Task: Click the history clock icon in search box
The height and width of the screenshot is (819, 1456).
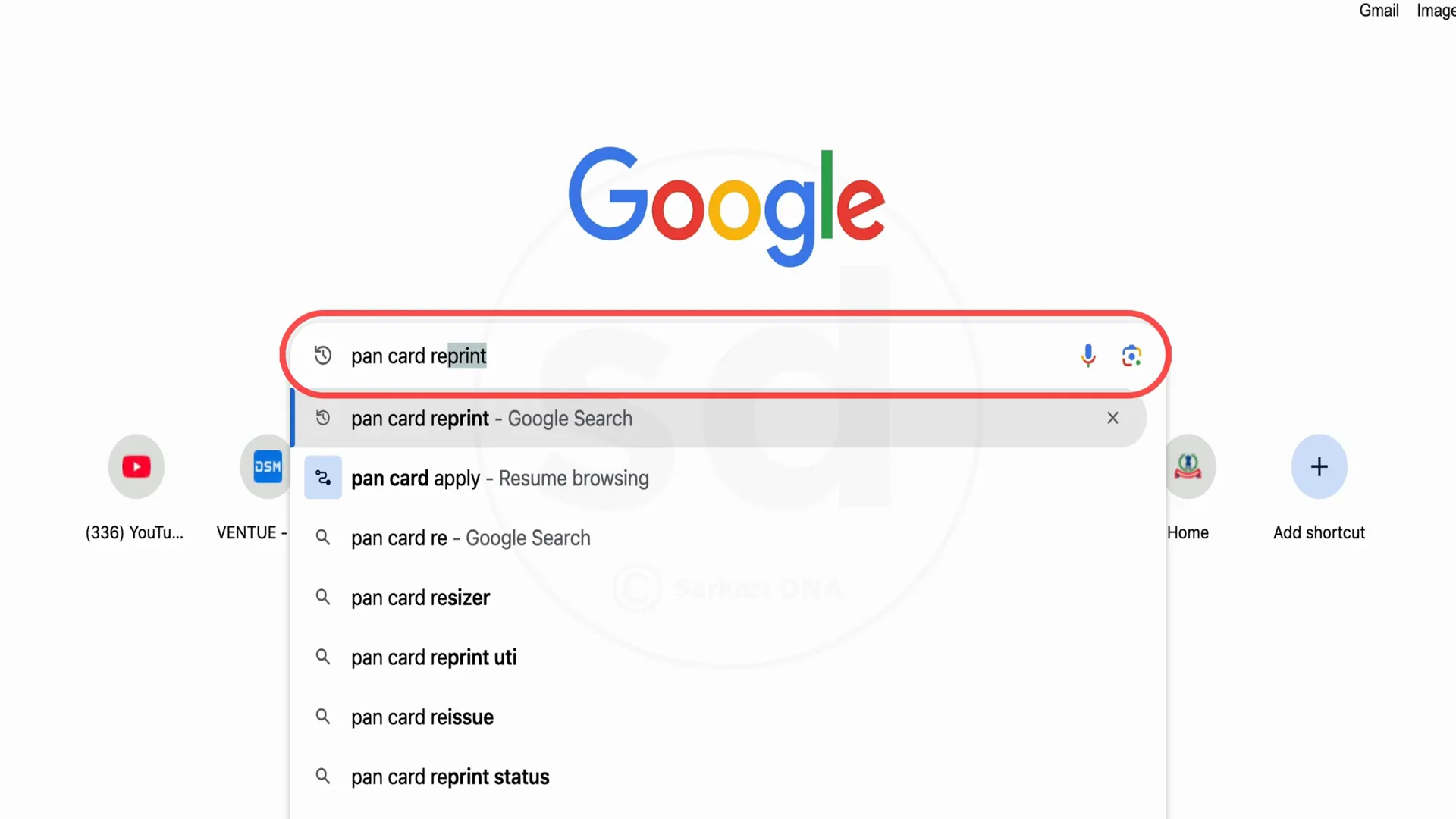Action: click(x=323, y=355)
